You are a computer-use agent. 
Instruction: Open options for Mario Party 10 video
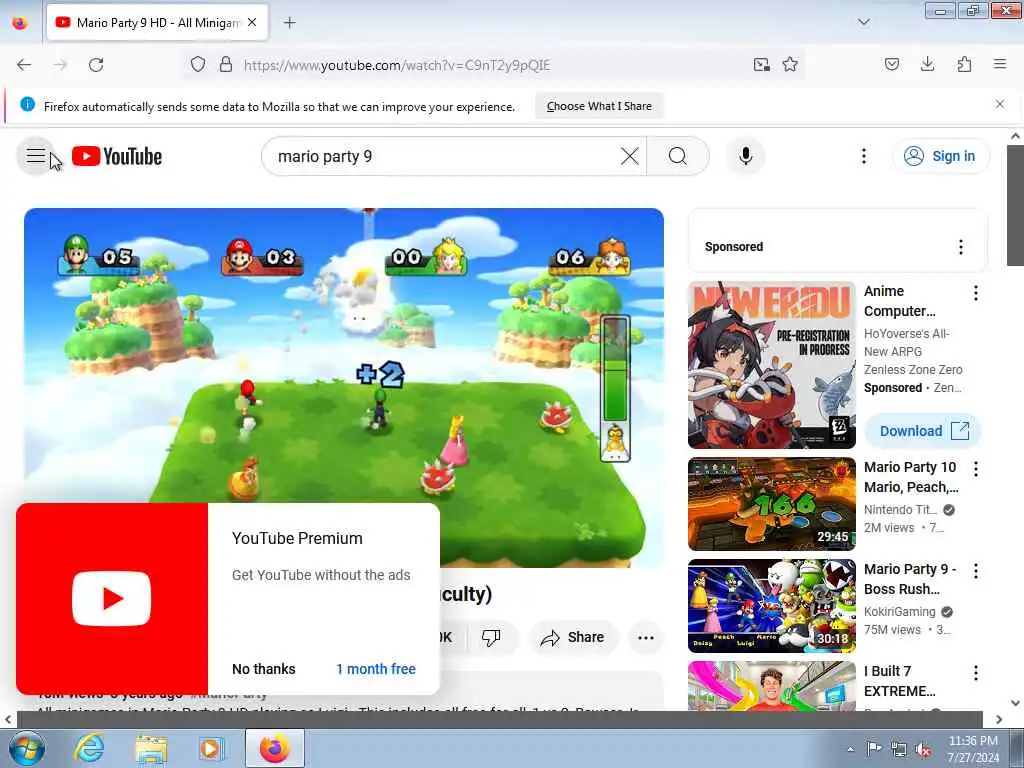[x=976, y=469]
